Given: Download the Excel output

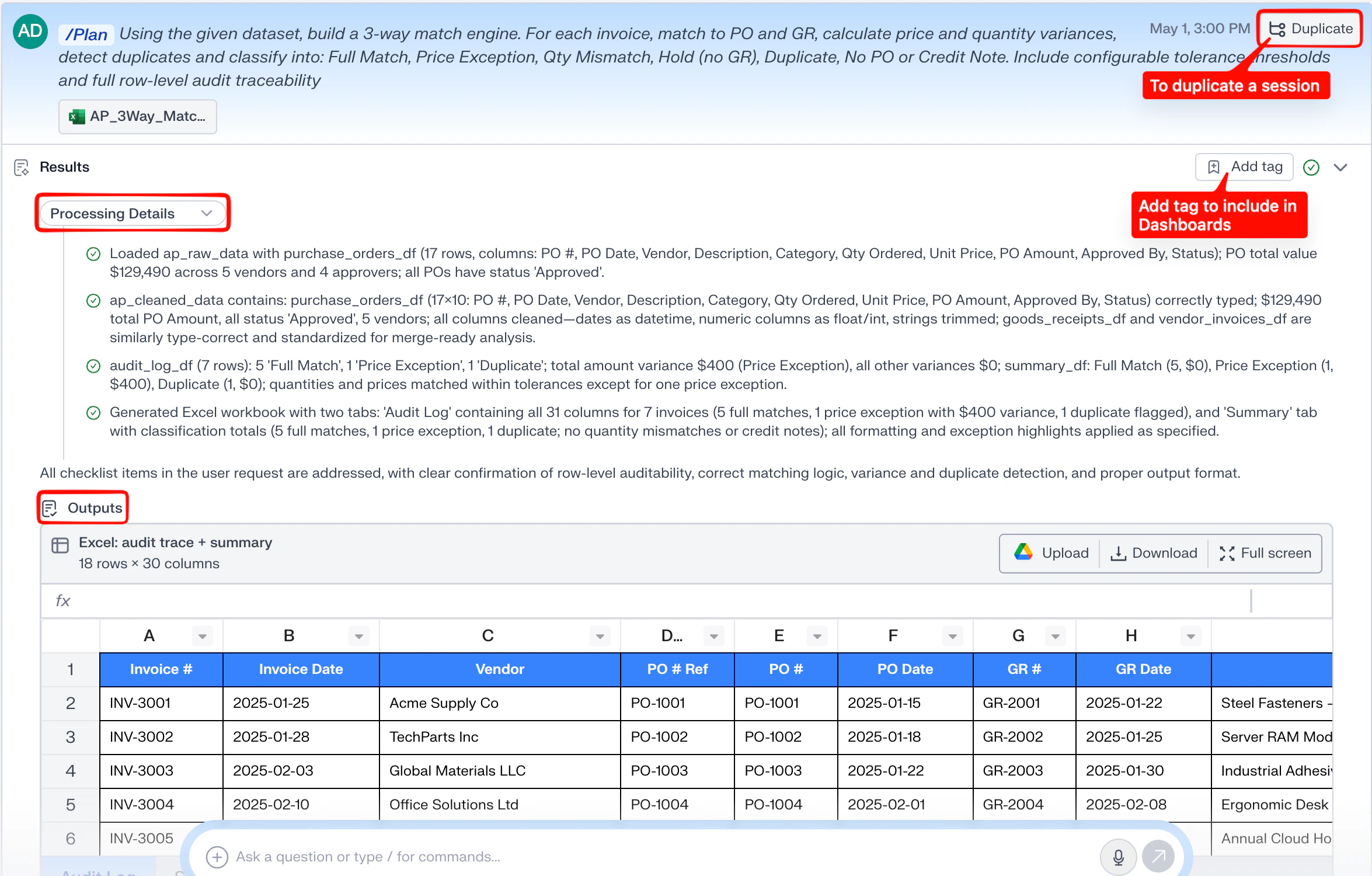Looking at the screenshot, I should (1154, 553).
